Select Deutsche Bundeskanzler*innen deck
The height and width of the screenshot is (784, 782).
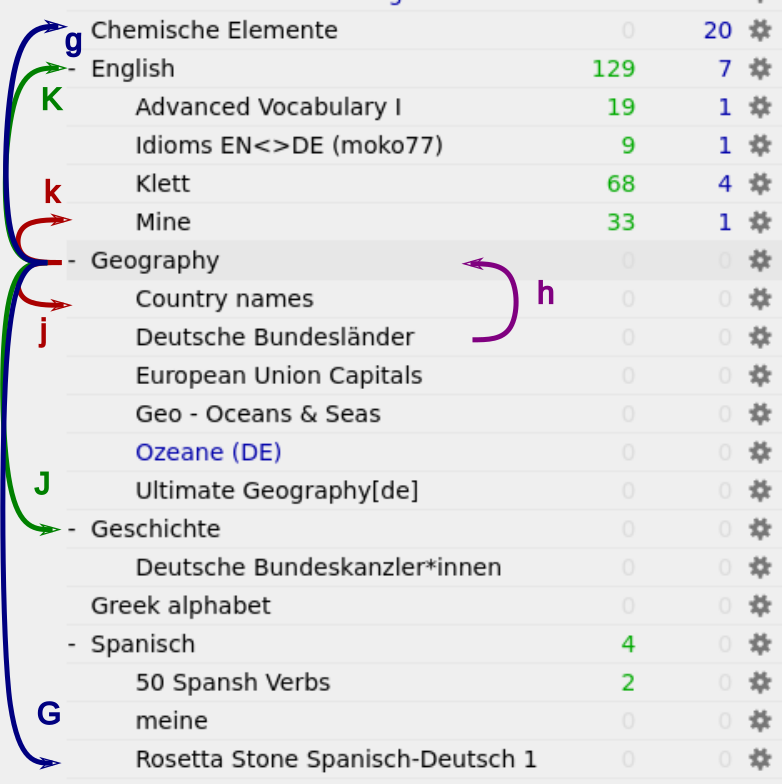coord(318,568)
